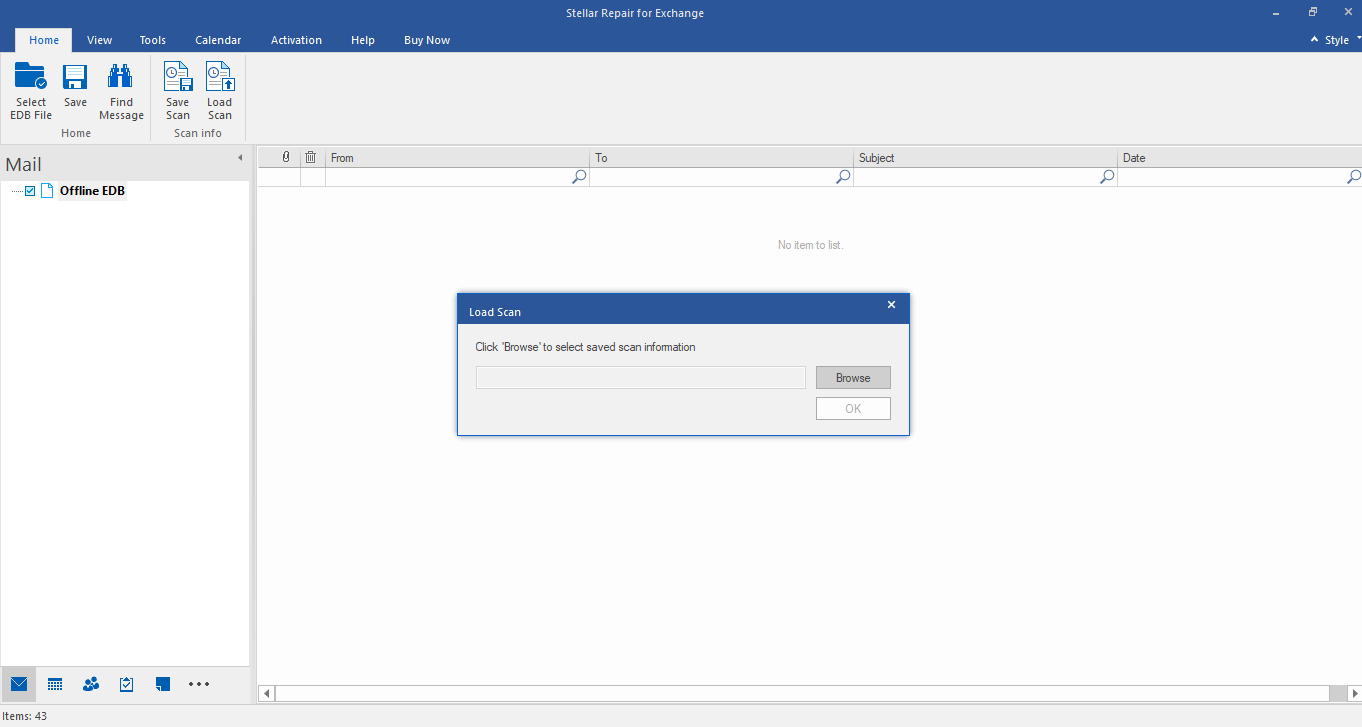Collapse the Mail pane arrow
Image resolution: width=1362 pixels, height=727 pixels.
click(240, 158)
